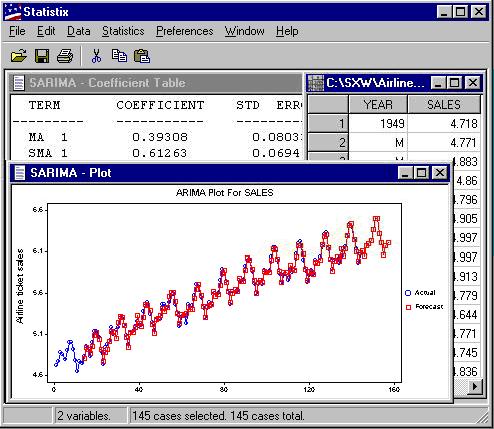Click the Cut scissors icon
494x429 pixels.
[x=96, y=56]
